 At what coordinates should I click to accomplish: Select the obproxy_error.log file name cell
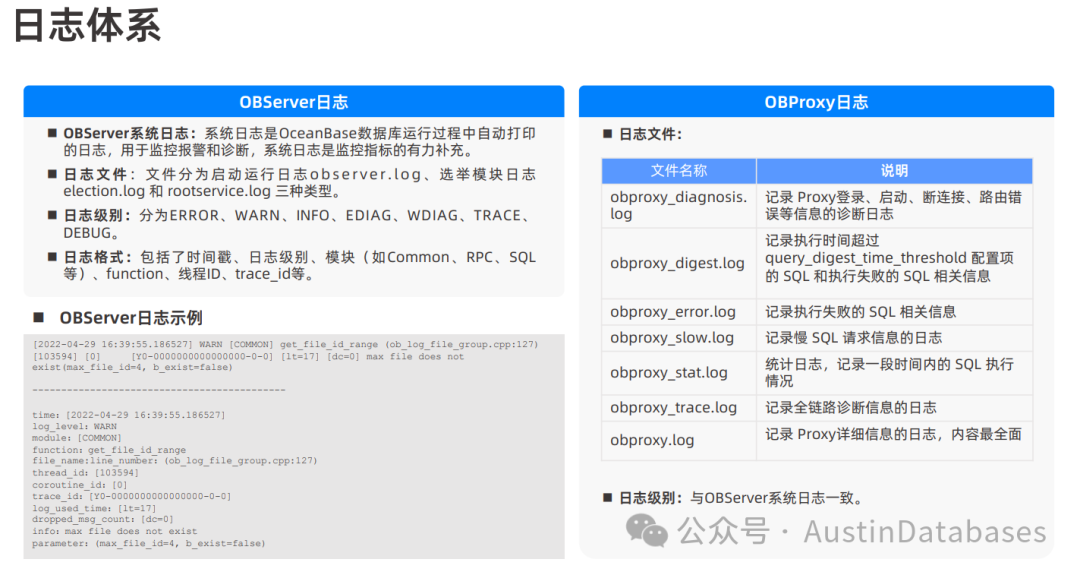(x=678, y=312)
